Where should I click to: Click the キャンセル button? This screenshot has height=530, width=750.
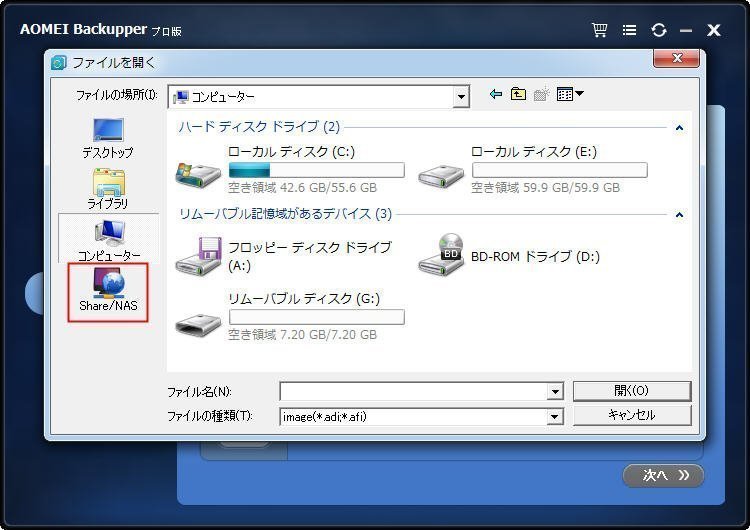click(x=632, y=415)
